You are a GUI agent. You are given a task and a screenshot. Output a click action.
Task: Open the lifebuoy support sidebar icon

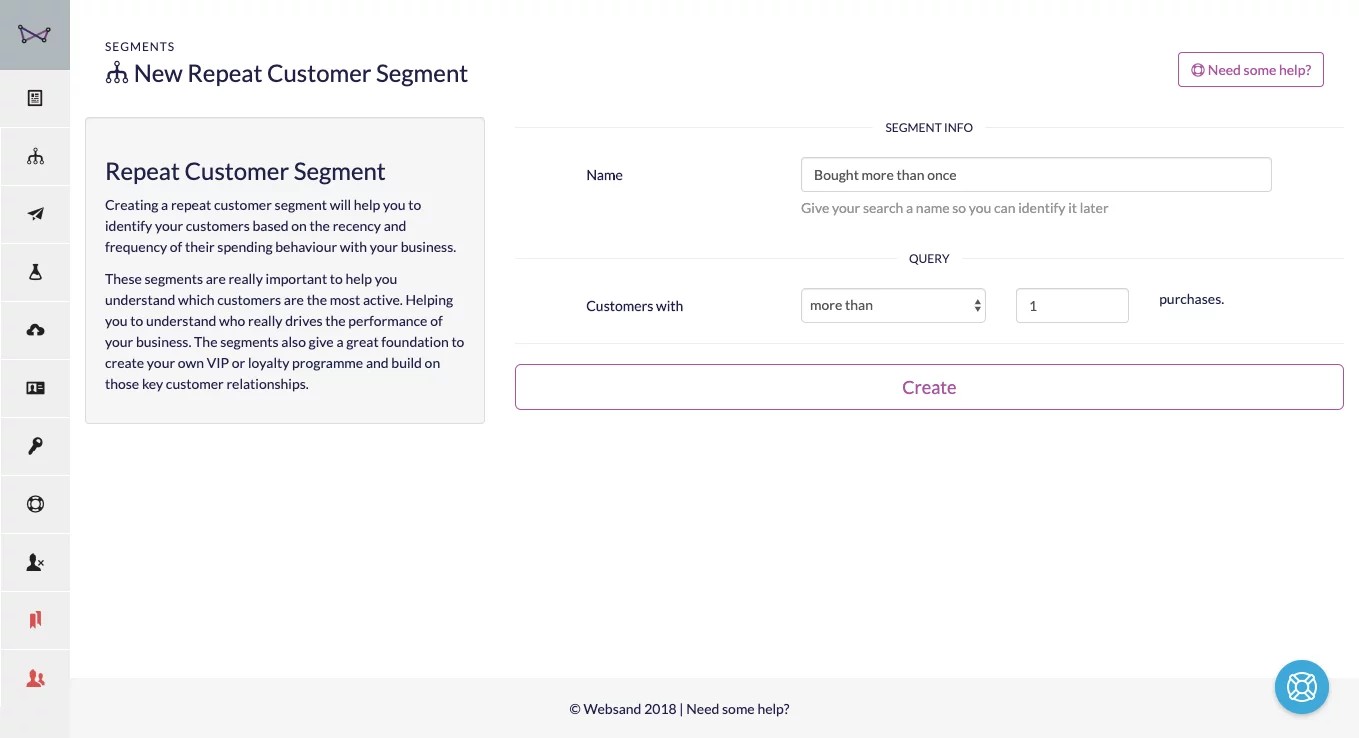point(35,504)
